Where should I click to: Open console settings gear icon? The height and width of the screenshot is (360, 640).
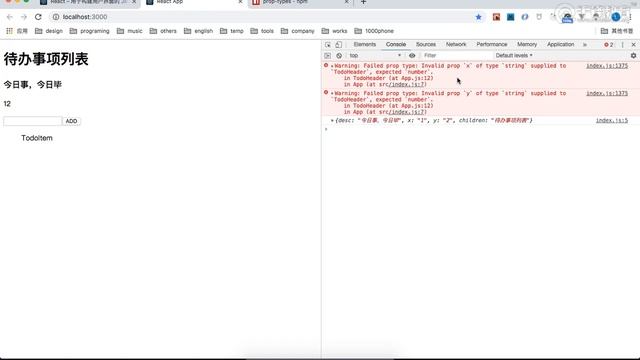[633, 56]
